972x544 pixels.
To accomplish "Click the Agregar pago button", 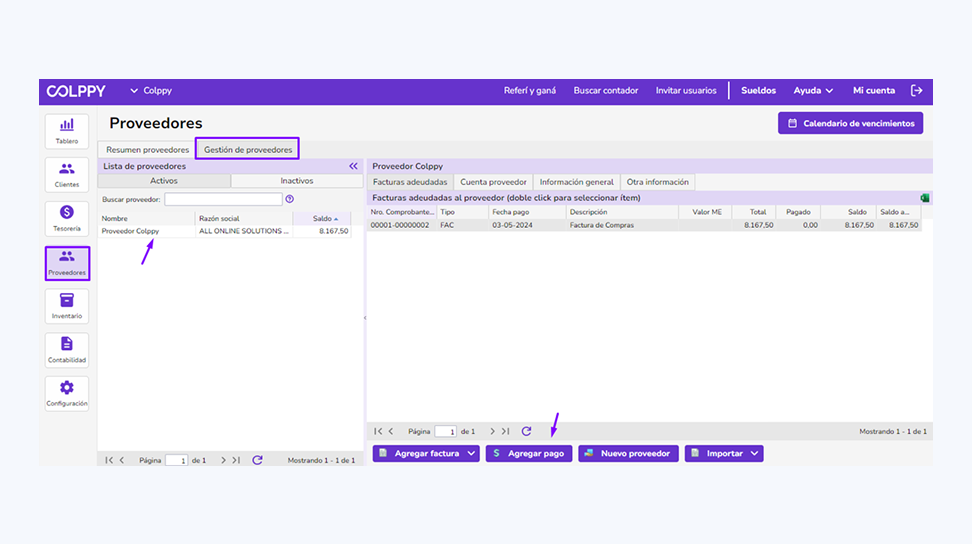I will (529, 454).
